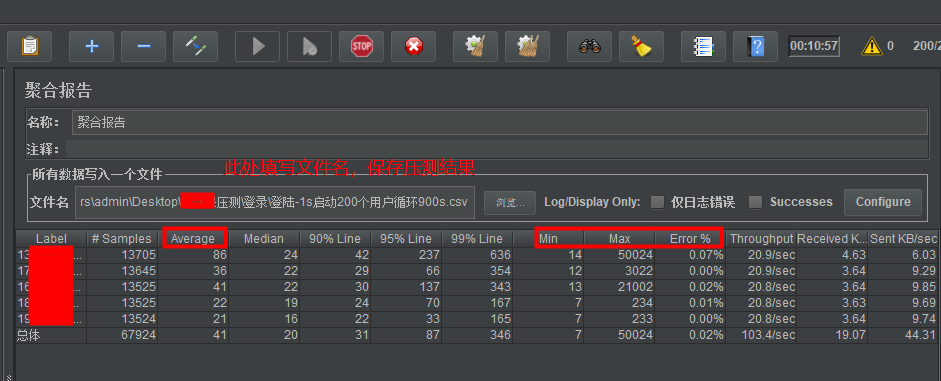Click the Toggle enable/disable icon
Viewport: 941px width, 381px height.
(196, 46)
